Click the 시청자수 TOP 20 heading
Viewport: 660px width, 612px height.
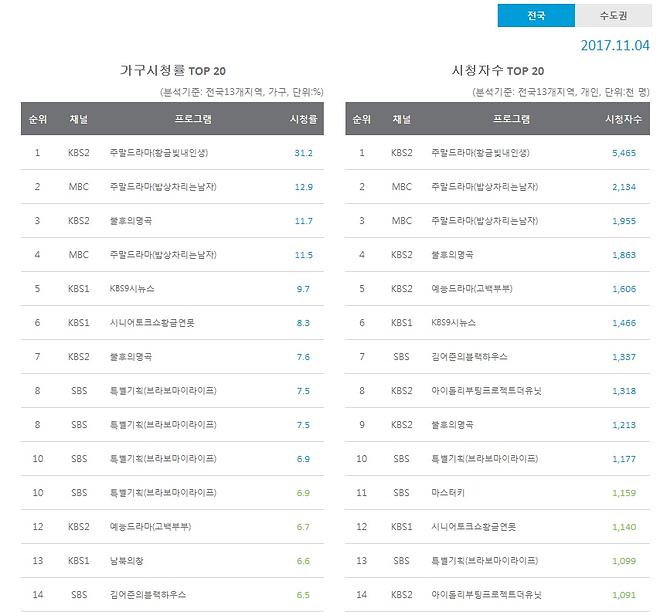pyautogui.click(x=498, y=70)
